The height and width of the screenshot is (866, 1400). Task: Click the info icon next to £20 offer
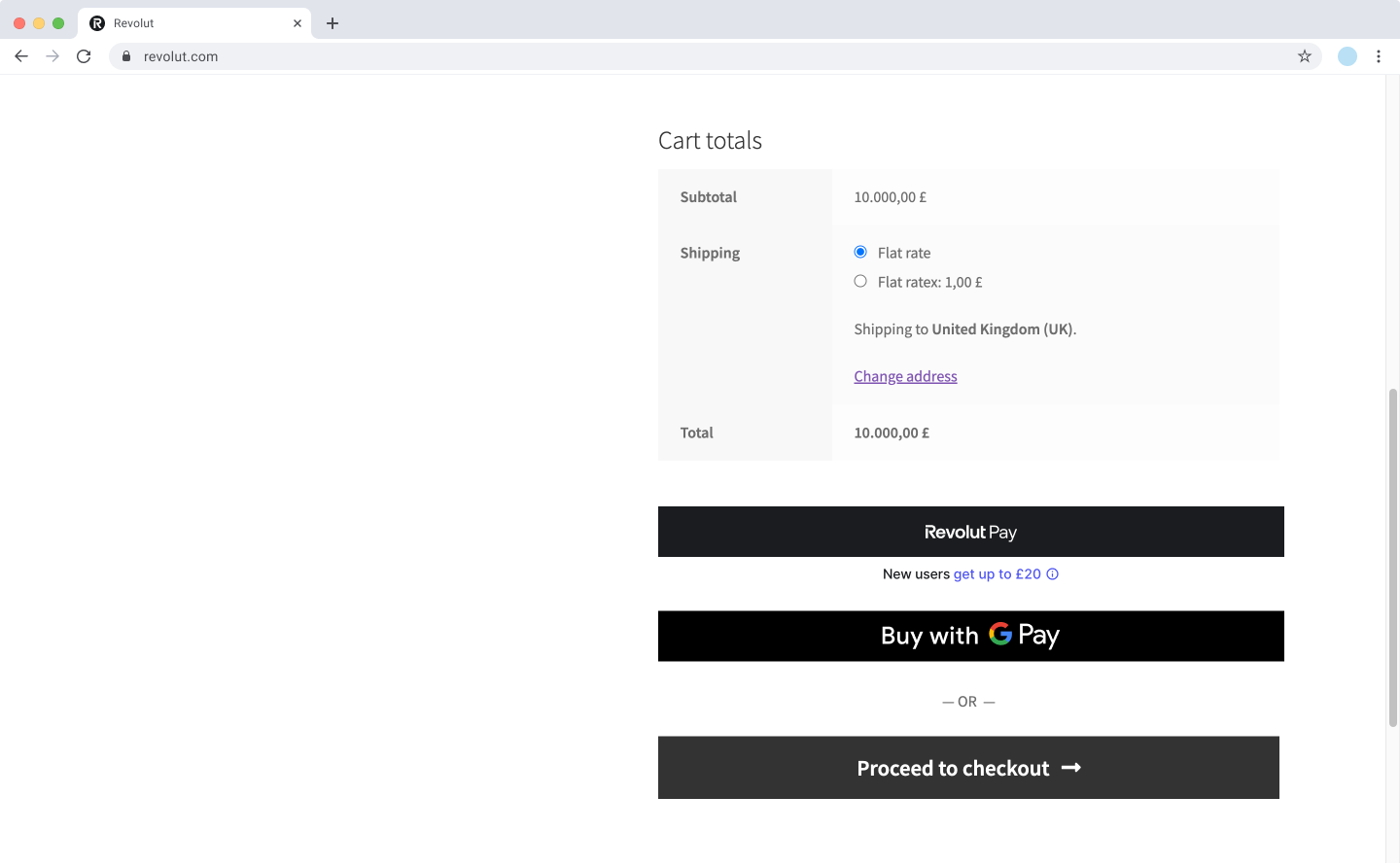tap(1052, 574)
